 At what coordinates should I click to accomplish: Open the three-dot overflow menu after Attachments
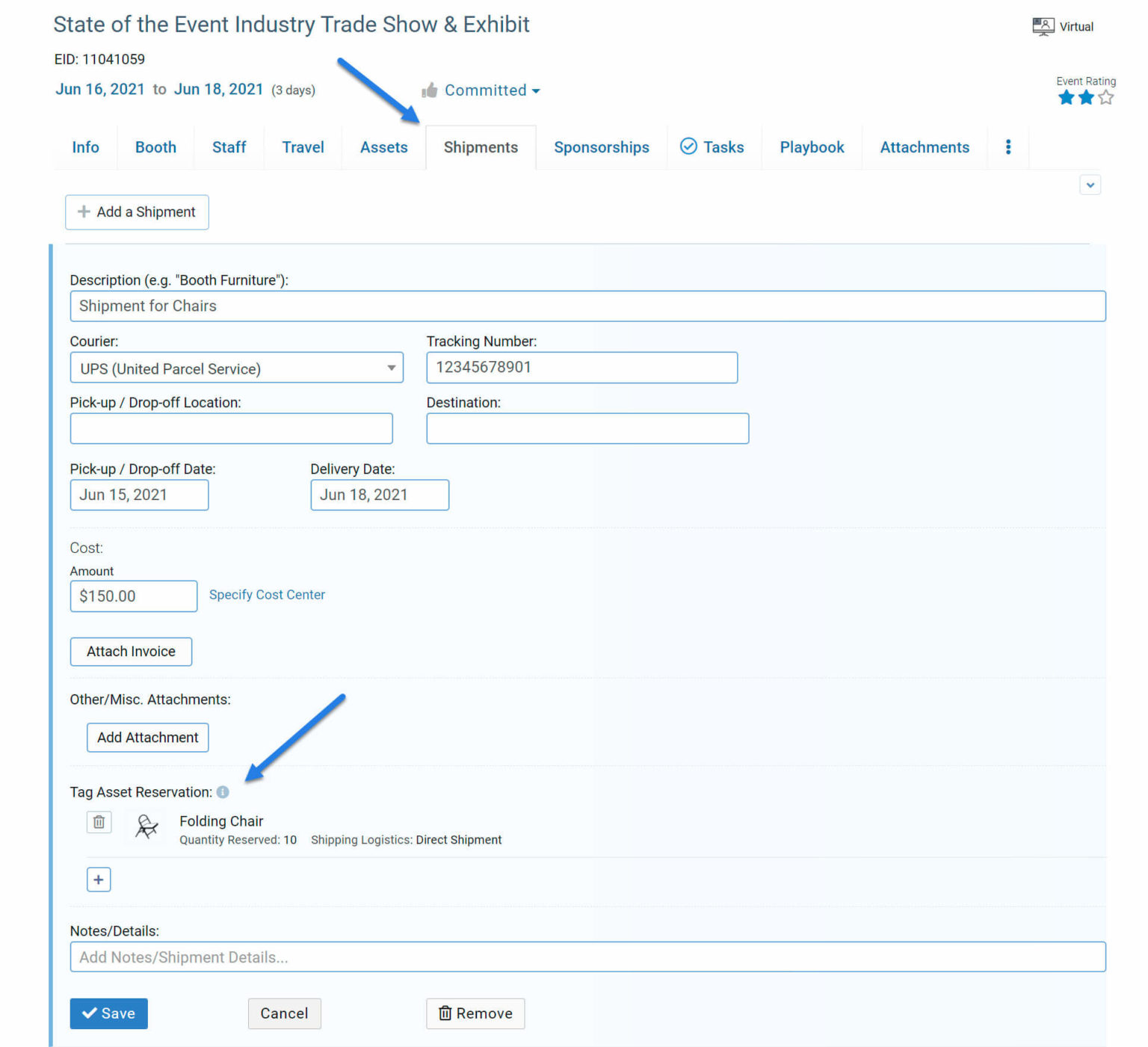[1008, 146]
